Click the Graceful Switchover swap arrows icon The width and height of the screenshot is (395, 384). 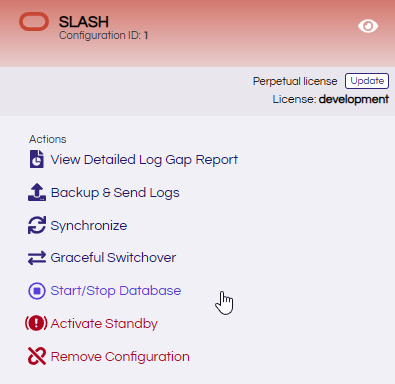pyautogui.click(x=37, y=258)
